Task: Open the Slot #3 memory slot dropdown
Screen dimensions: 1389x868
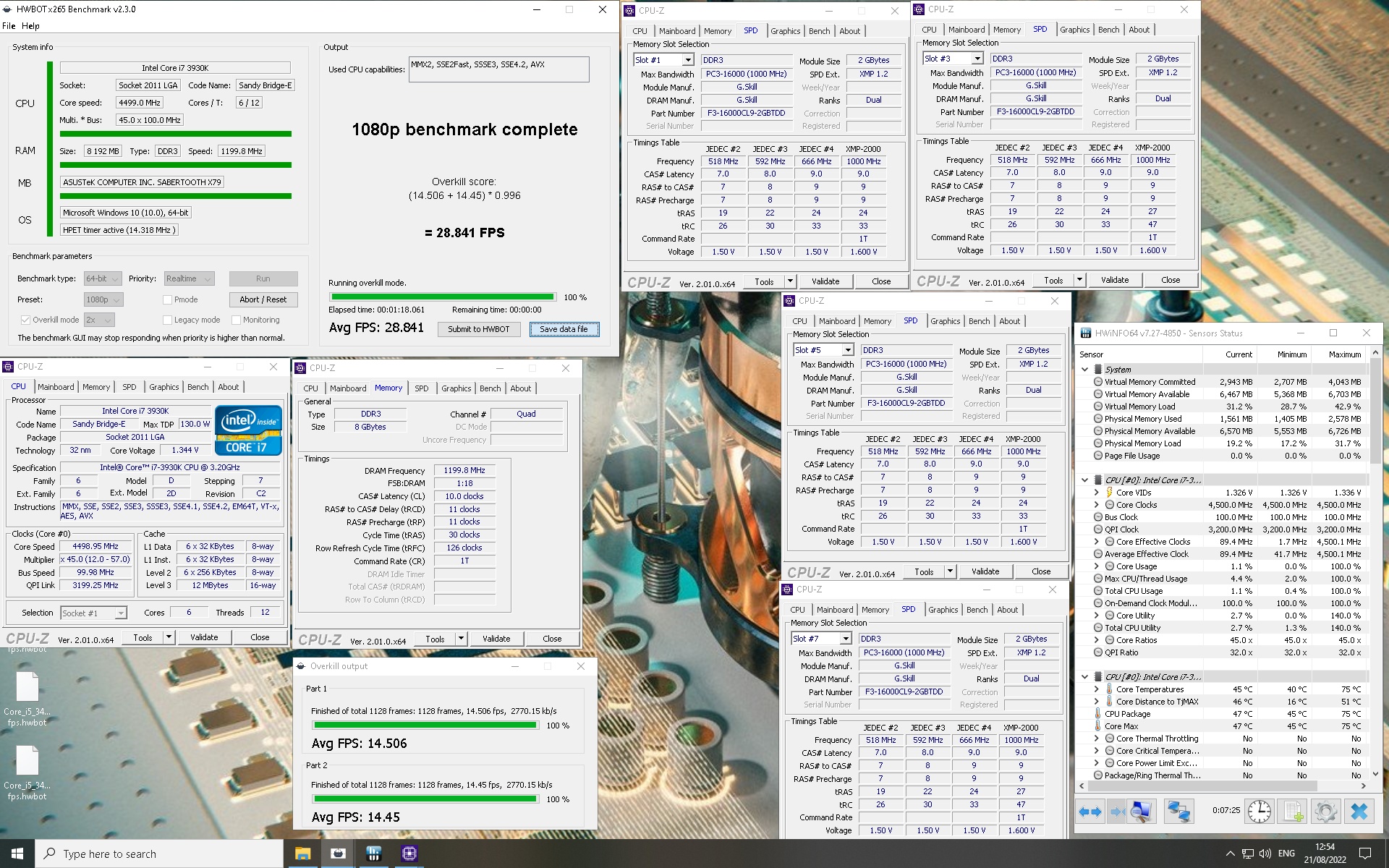Action: click(953, 59)
